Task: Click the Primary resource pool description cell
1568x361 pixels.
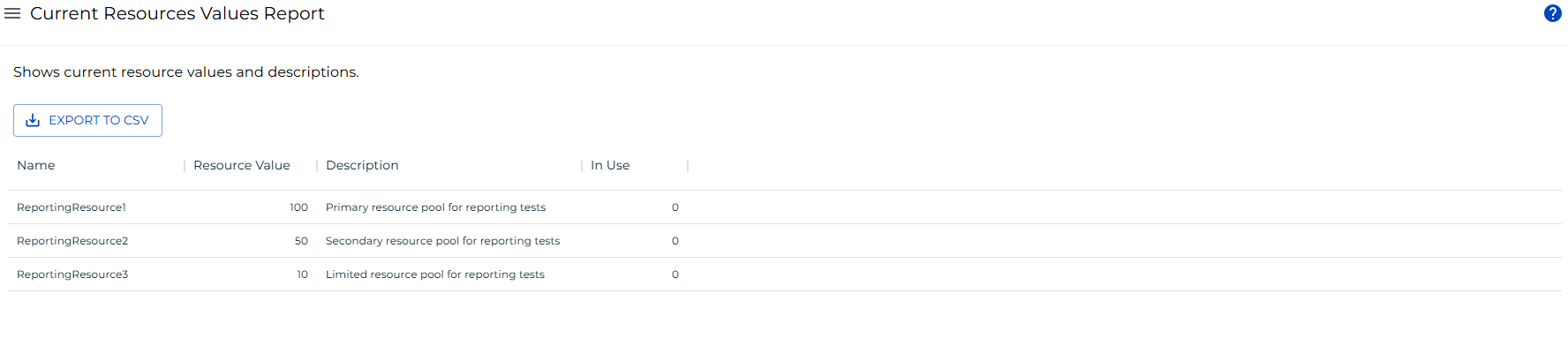Action: pyautogui.click(x=435, y=207)
